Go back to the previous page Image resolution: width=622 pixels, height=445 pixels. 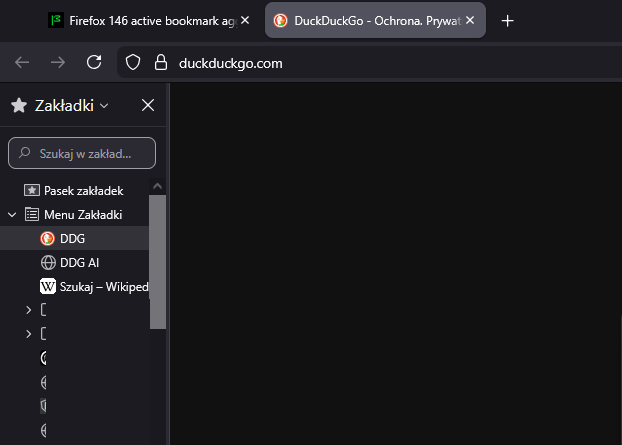click(x=22, y=62)
